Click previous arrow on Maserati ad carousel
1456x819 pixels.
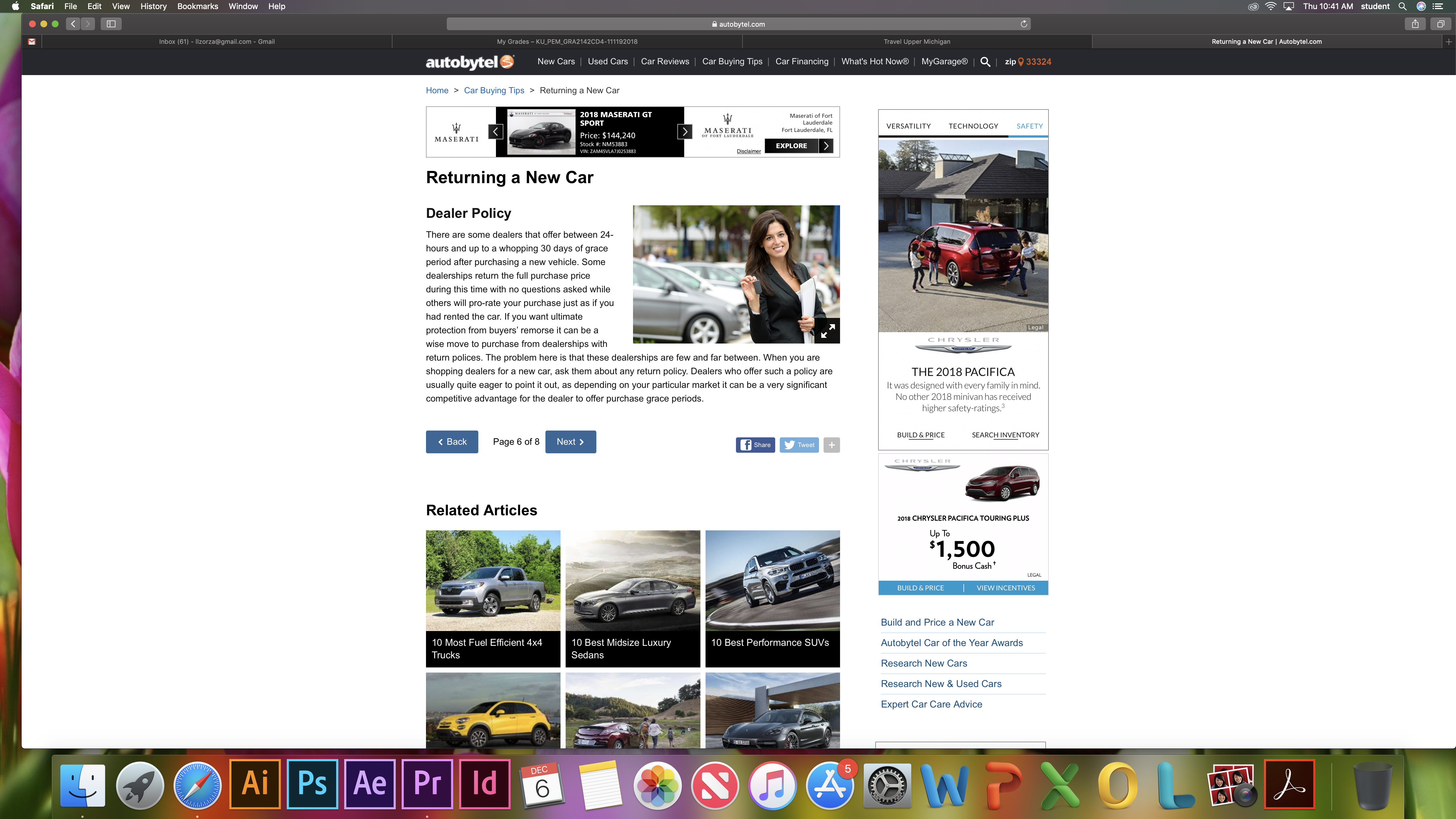click(495, 132)
